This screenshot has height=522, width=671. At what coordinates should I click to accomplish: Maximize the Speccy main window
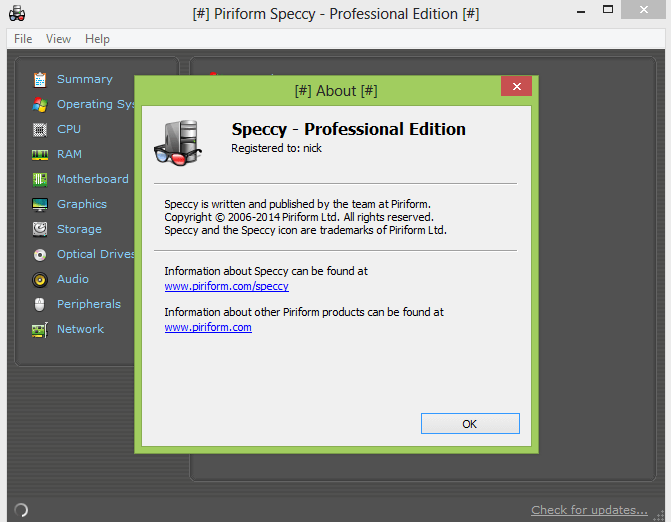coord(608,9)
